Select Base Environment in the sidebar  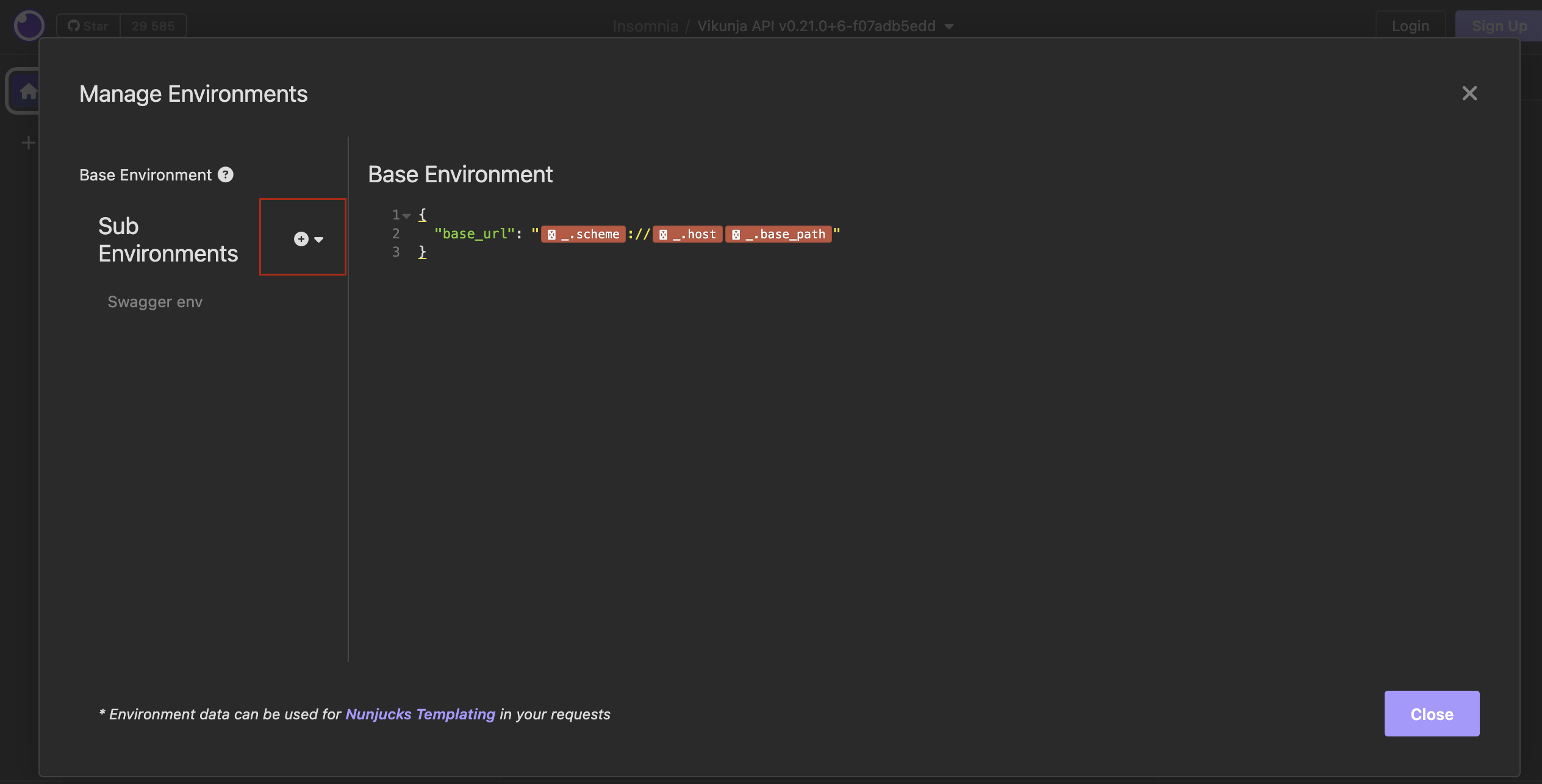point(145,175)
